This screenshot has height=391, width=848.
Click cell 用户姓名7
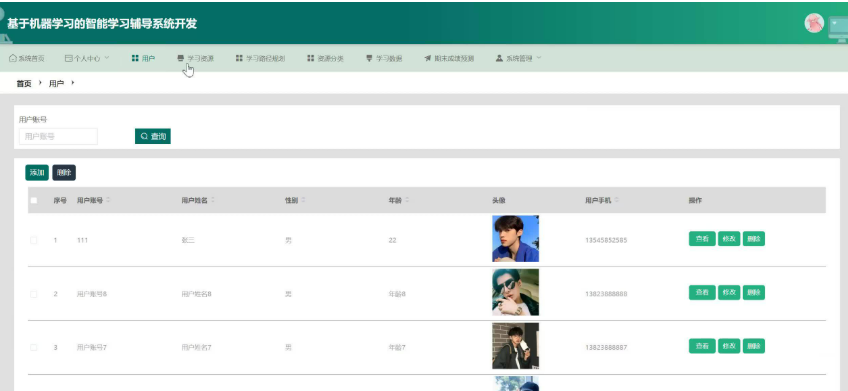click(x=196, y=347)
